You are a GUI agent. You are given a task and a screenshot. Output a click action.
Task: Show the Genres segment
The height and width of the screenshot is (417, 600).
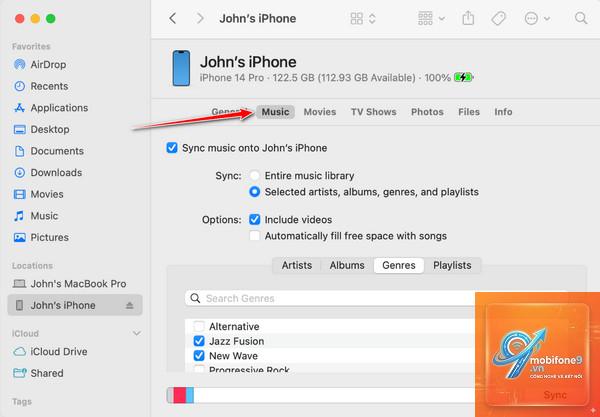click(399, 265)
